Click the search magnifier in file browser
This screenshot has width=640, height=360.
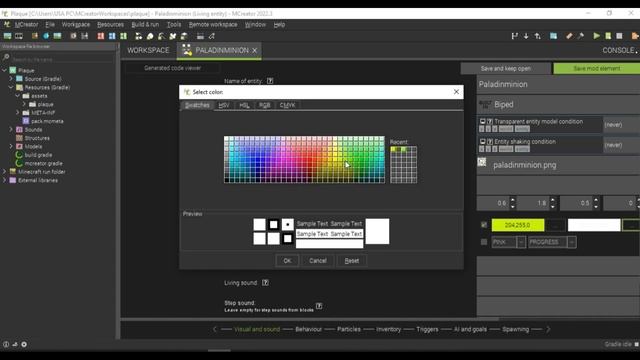coord(6,58)
